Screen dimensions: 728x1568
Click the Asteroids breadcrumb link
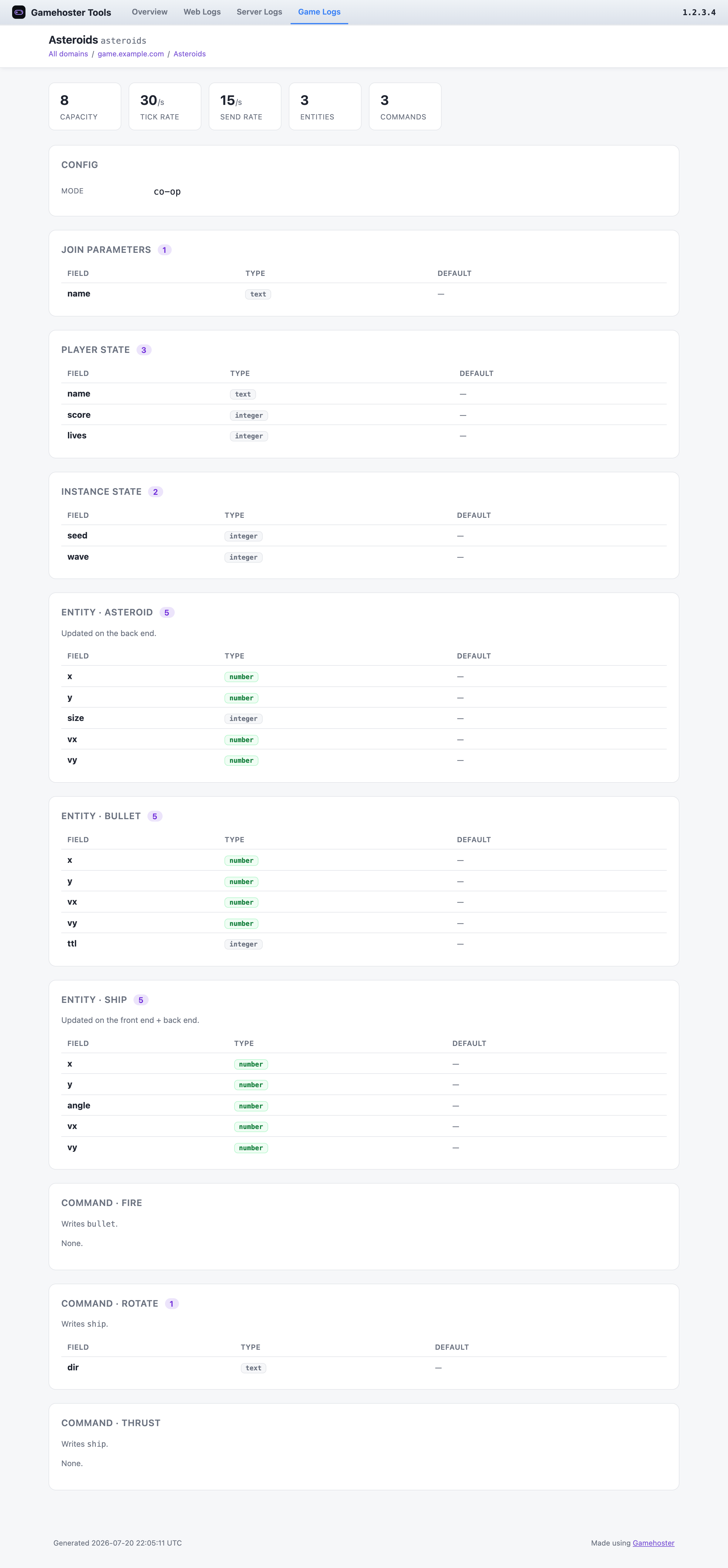[190, 54]
